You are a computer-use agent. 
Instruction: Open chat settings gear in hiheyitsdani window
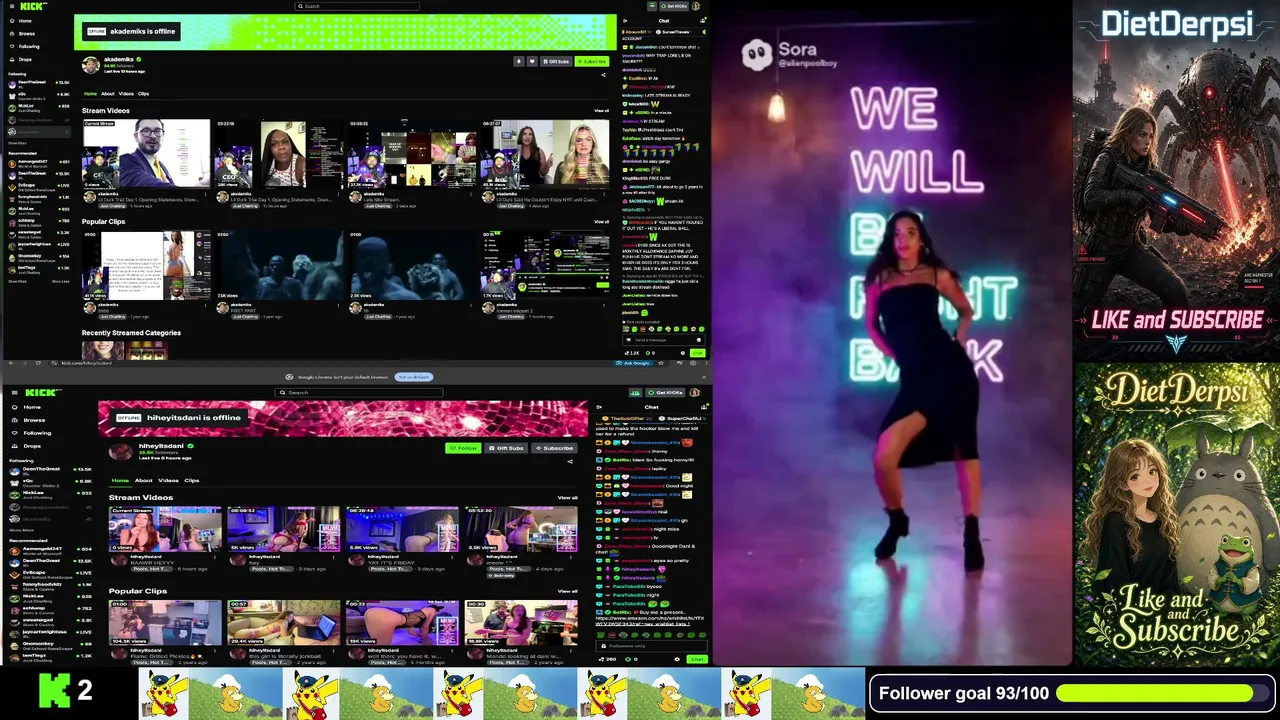(x=677, y=659)
